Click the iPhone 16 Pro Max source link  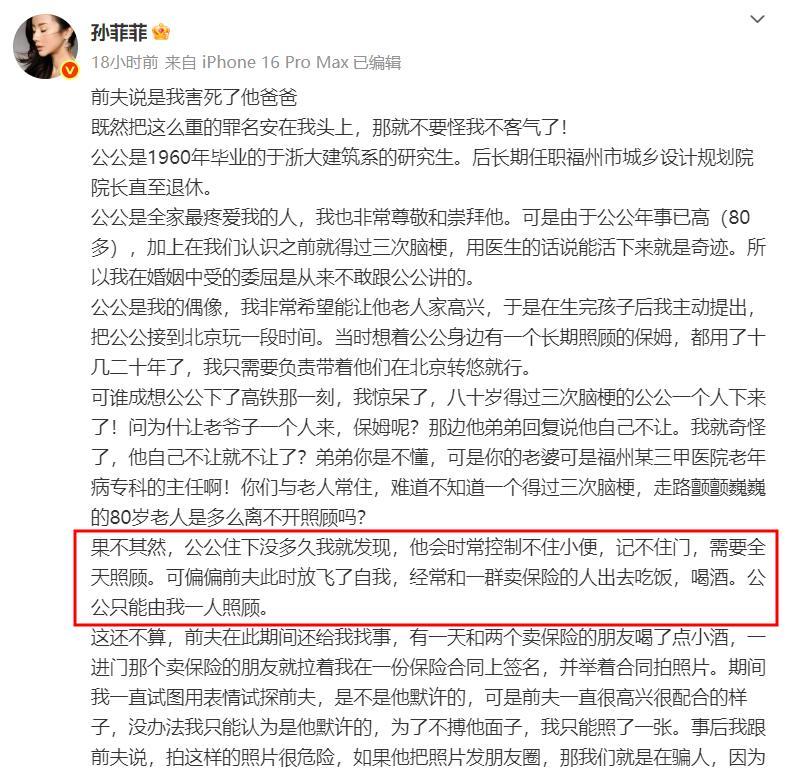(x=275, y=62)
